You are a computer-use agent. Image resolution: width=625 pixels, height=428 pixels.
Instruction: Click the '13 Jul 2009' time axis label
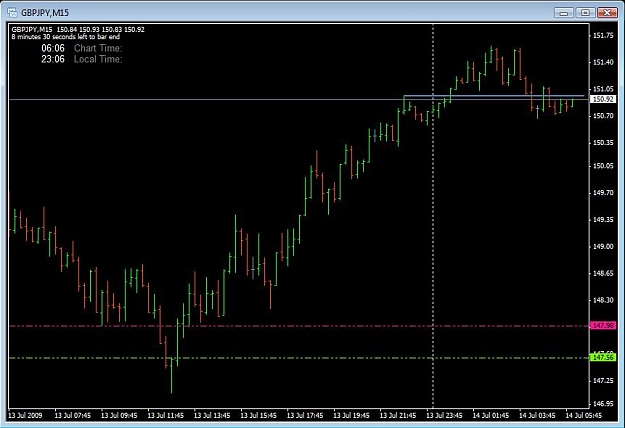click(x=25, y=415)
